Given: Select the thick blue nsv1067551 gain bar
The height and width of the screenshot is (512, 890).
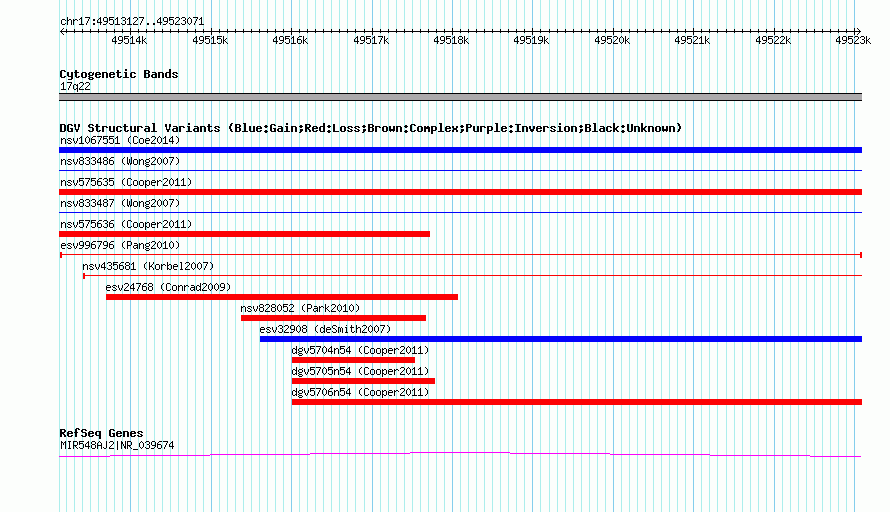Looking at the screenshot, I should pyautogui.click(x=460, y=150).
